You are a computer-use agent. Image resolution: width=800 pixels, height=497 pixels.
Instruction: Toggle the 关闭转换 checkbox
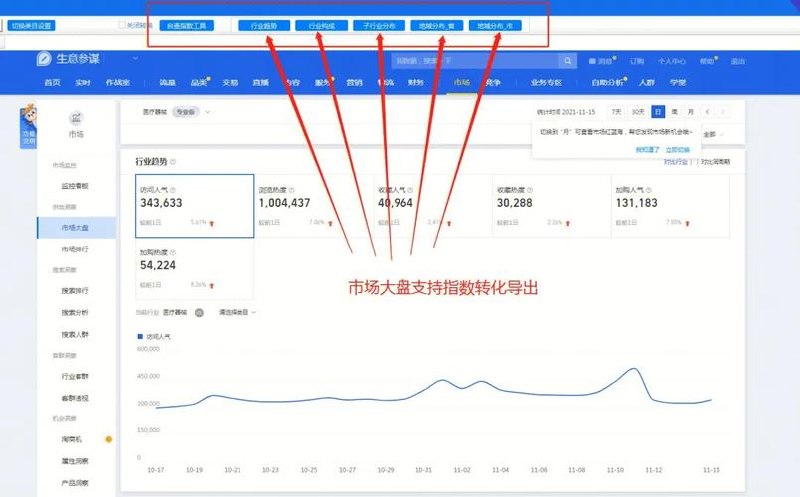click(122, 24)
